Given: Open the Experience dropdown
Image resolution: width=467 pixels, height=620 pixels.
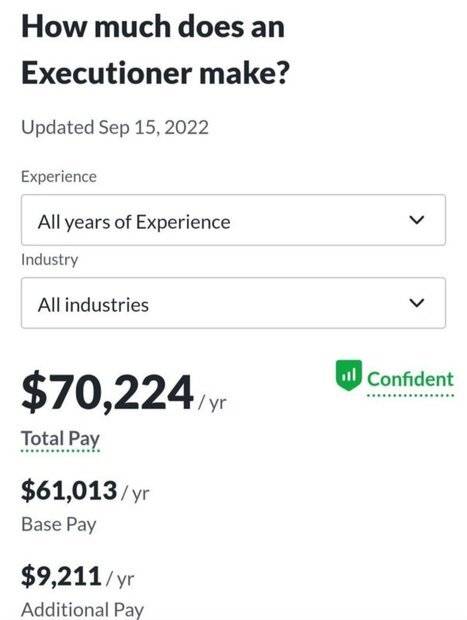Looking at the screenshot, I should tap(233, 220).
